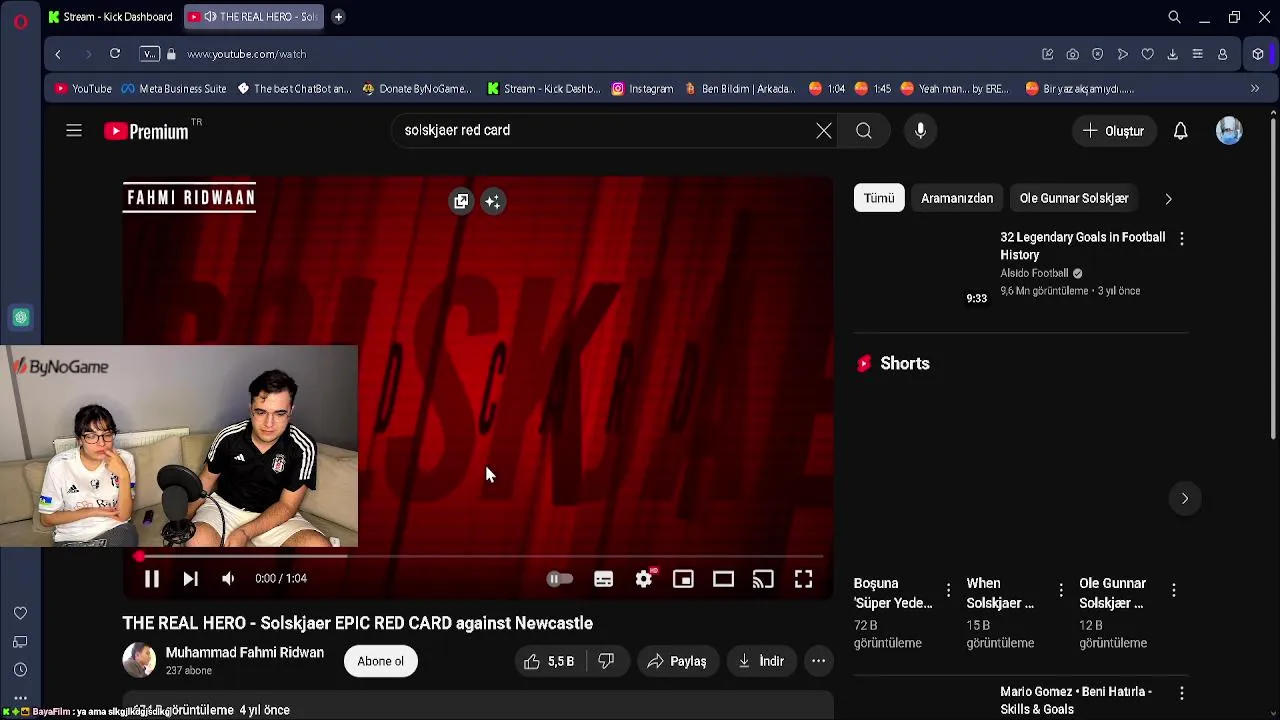Open the YouTube guide hamburger menu

[74, 130]
